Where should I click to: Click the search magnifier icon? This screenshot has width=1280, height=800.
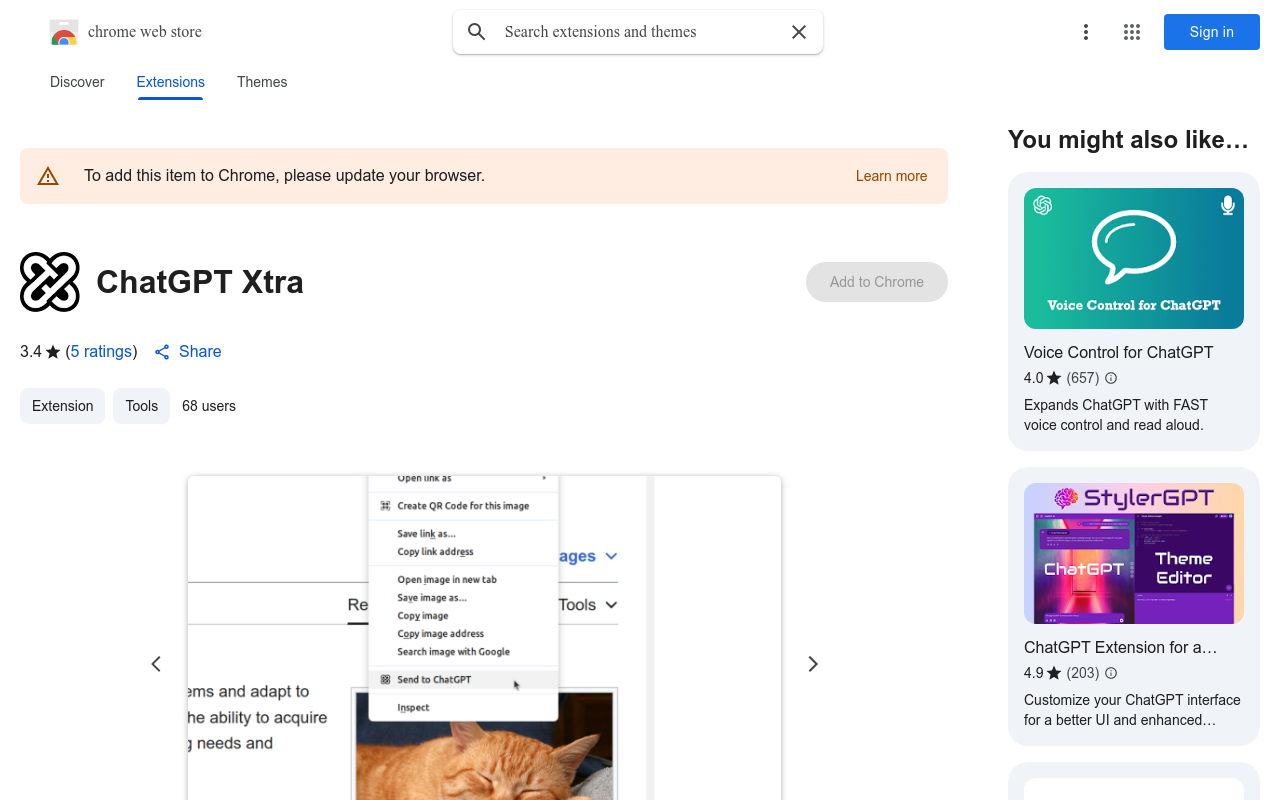click(x=477, y=32)
